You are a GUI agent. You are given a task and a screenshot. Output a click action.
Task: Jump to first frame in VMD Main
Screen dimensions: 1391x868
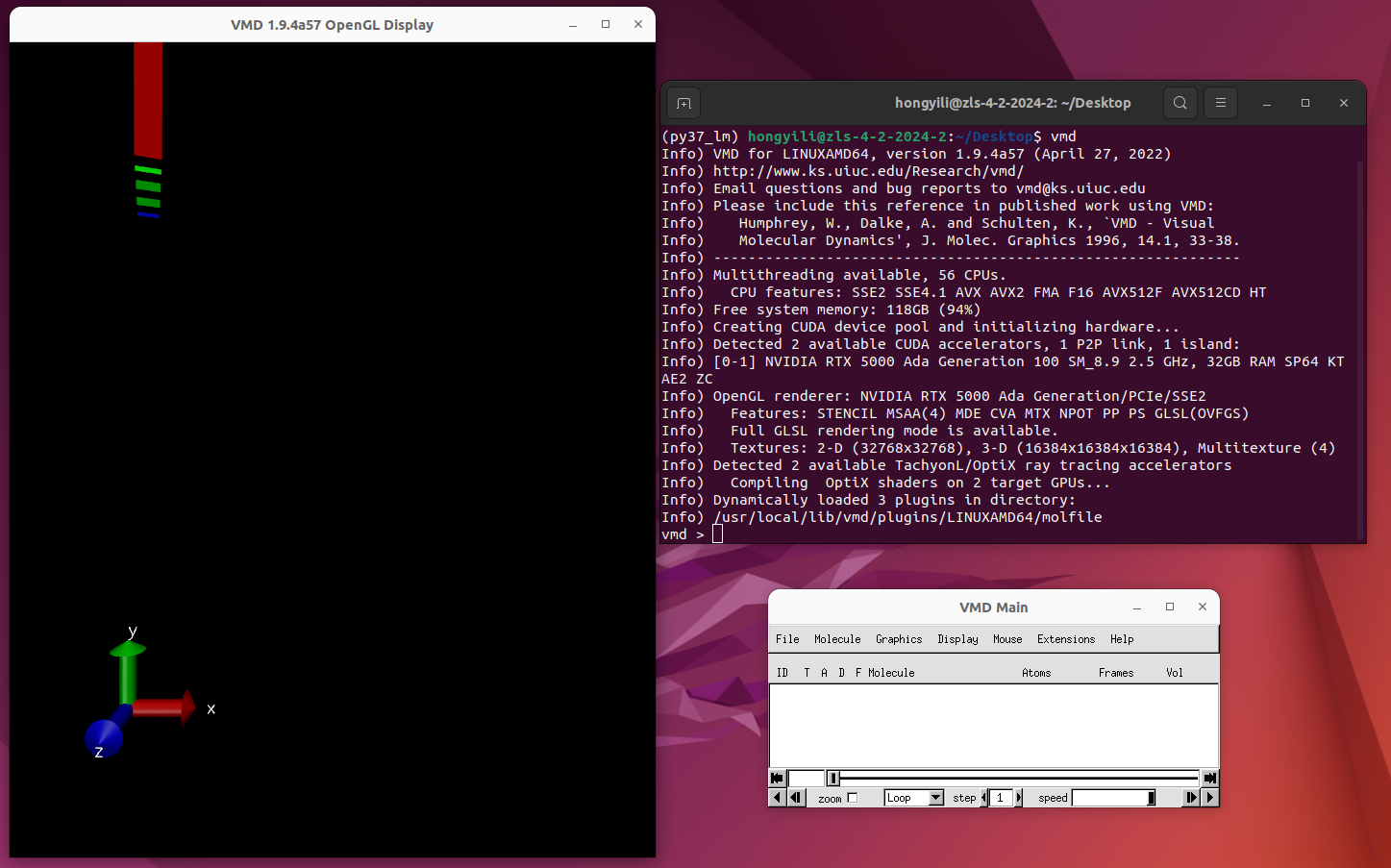point(778,778)
